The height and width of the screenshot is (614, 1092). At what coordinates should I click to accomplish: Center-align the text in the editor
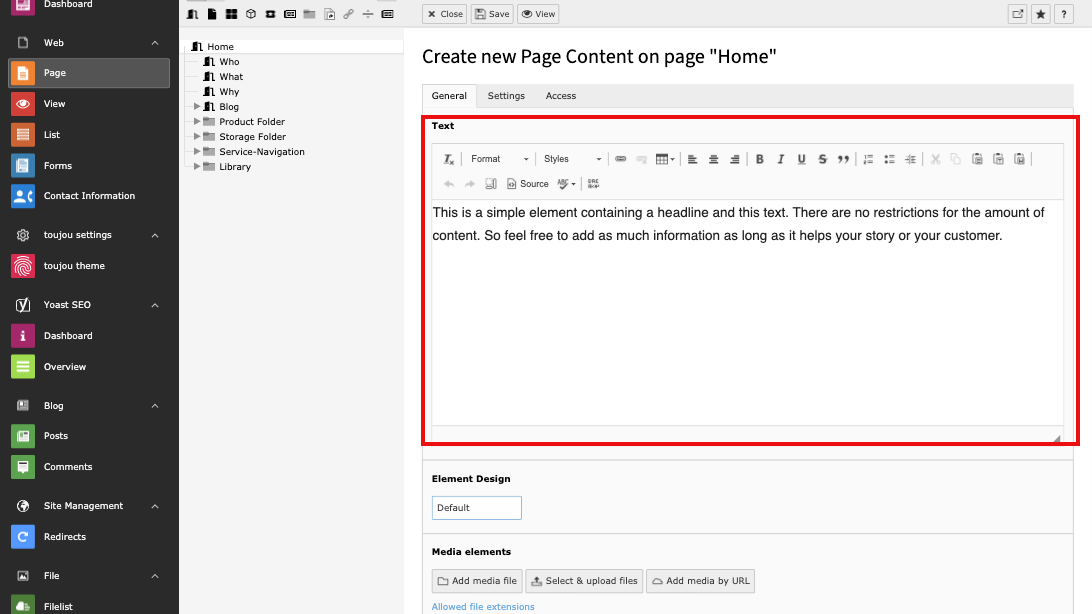714,159
